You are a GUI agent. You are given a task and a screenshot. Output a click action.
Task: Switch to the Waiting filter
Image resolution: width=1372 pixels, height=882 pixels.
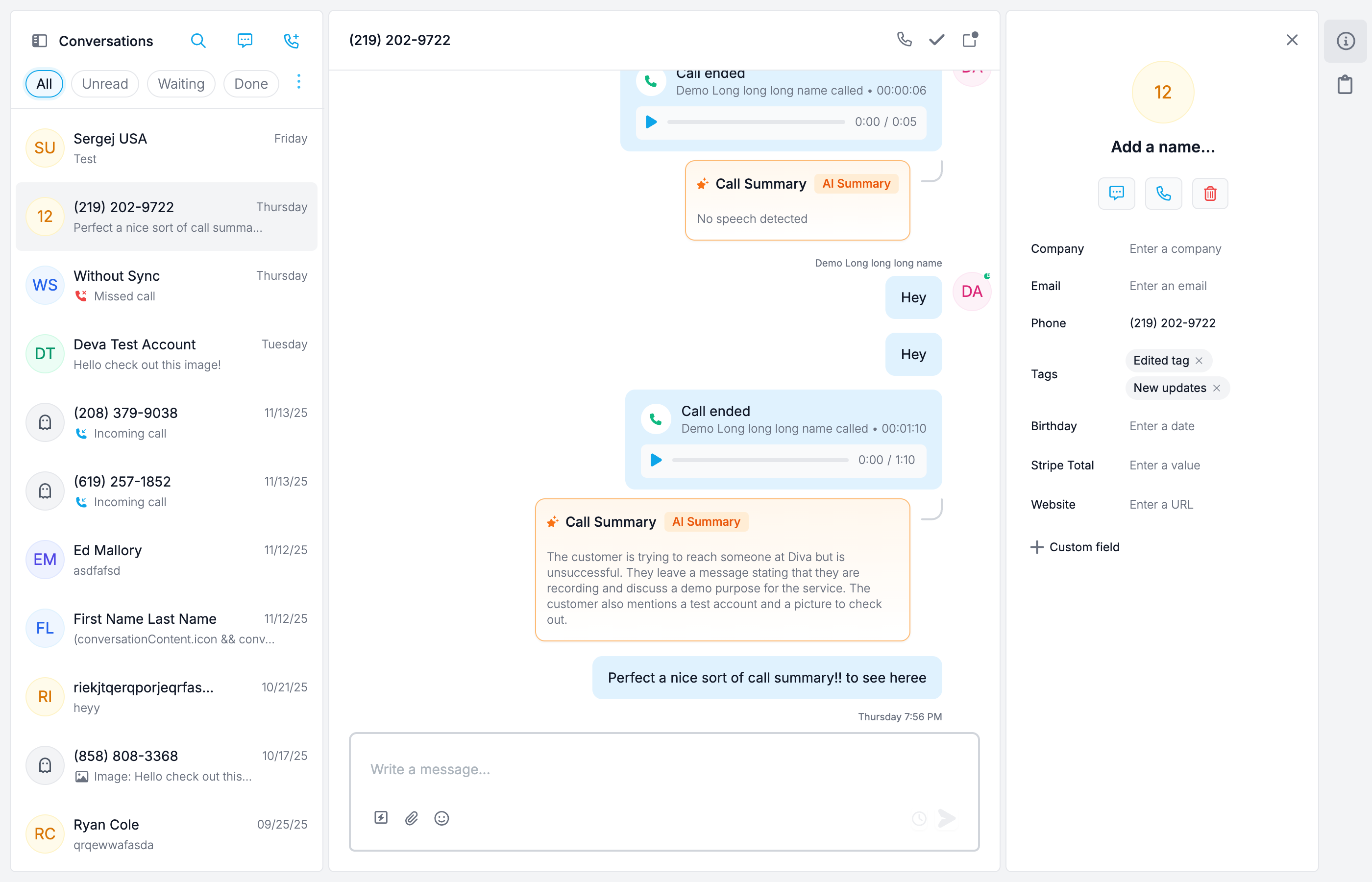(x=181, y=84)
